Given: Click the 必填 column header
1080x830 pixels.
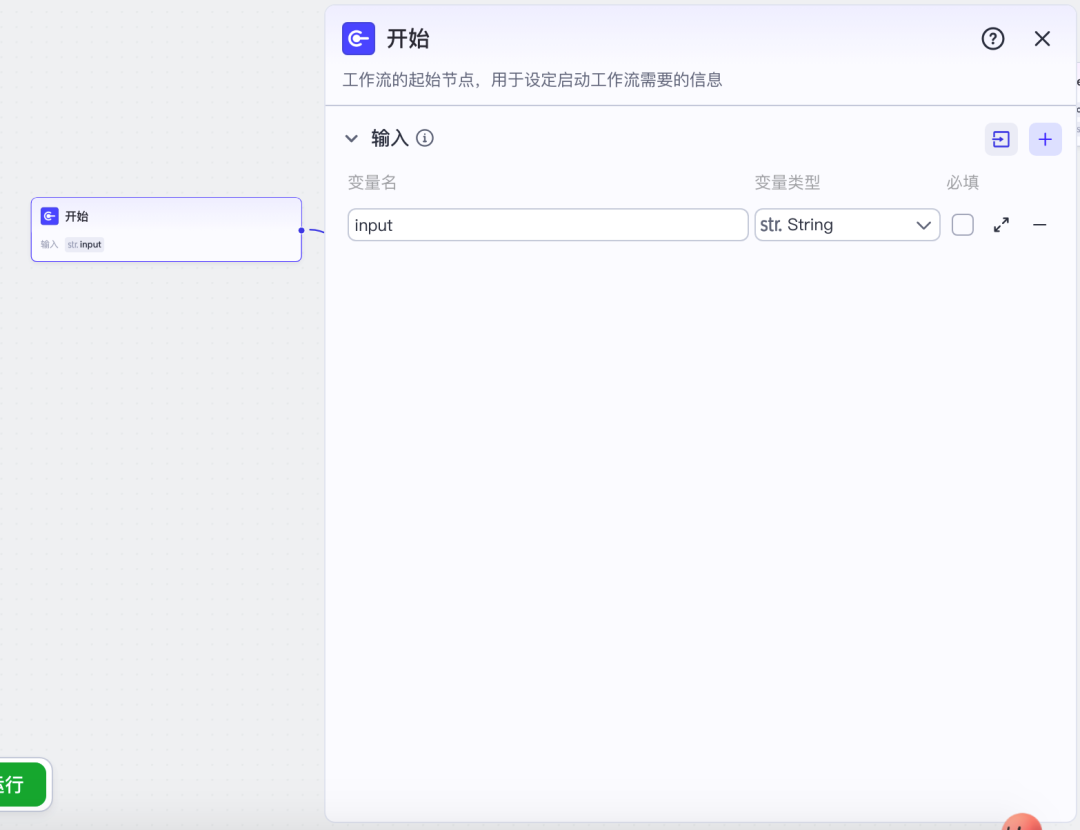Looking at the screenshot, I should tap(962, 183).
